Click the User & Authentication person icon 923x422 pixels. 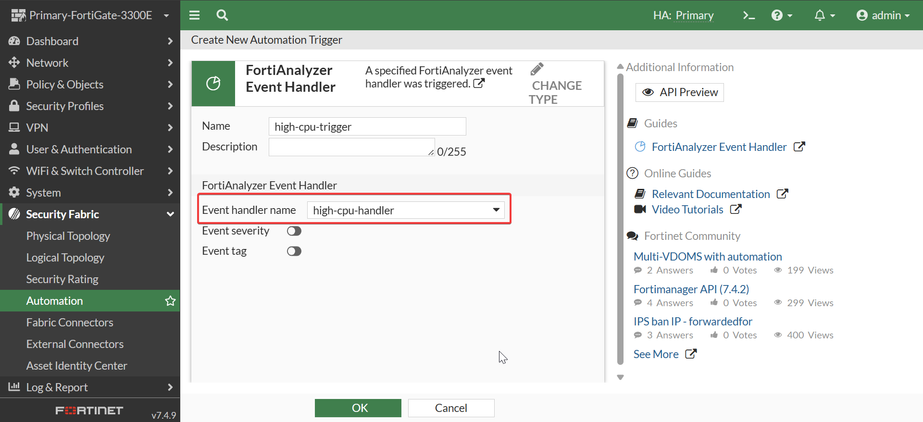point(14,149)
